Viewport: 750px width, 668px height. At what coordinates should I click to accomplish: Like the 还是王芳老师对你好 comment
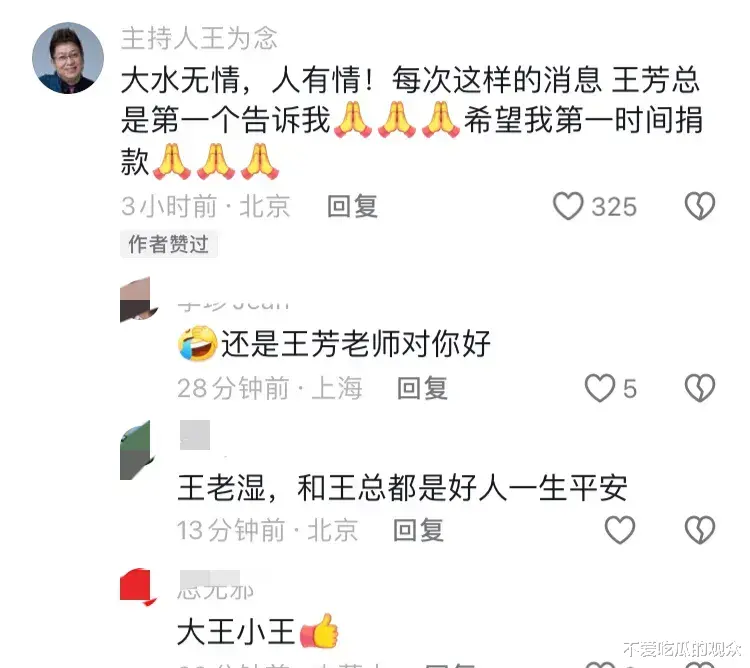600,387
